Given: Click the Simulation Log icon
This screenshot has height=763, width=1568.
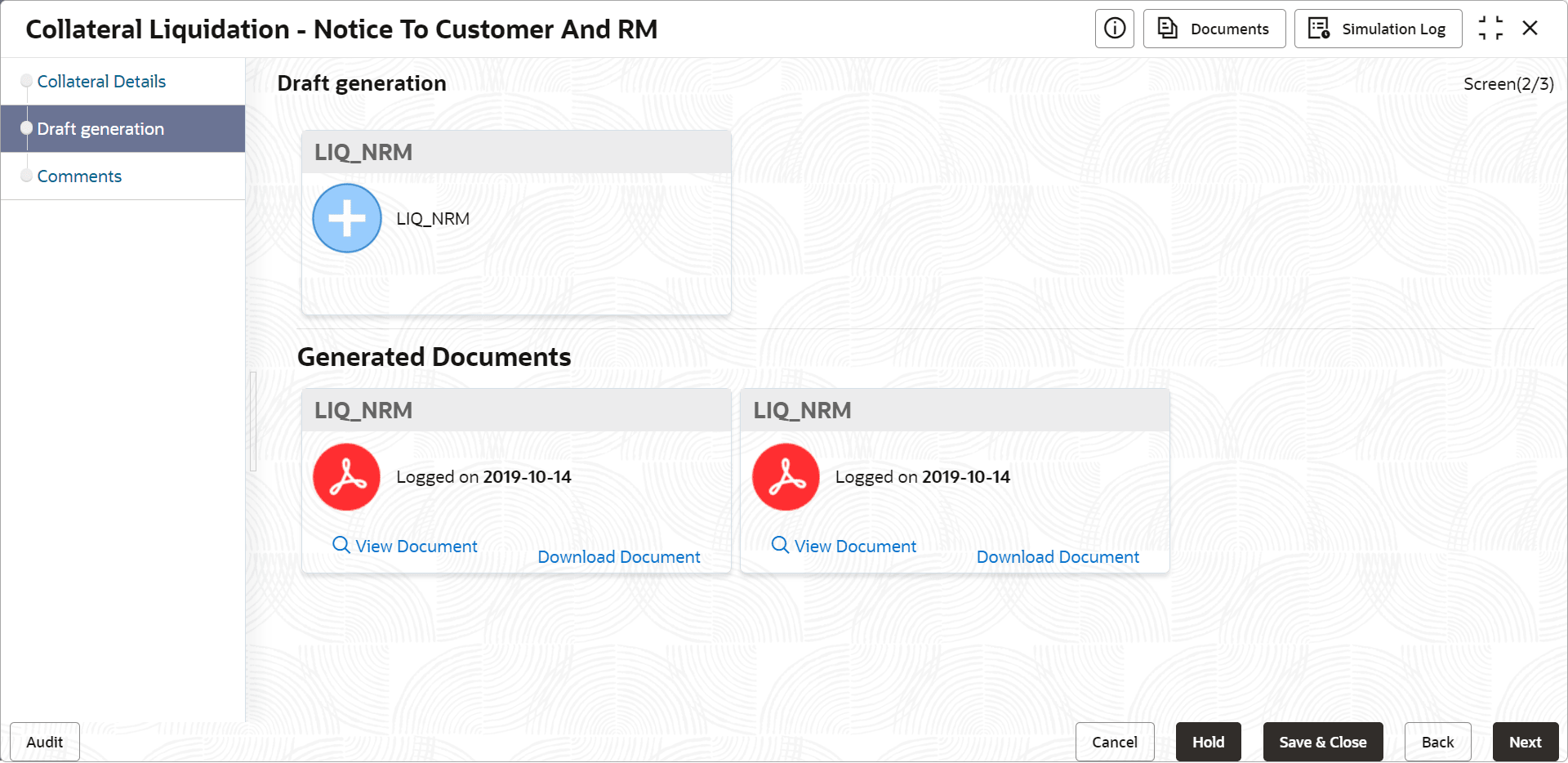Looking at the screenshot, I should [x=1319, y=29].
